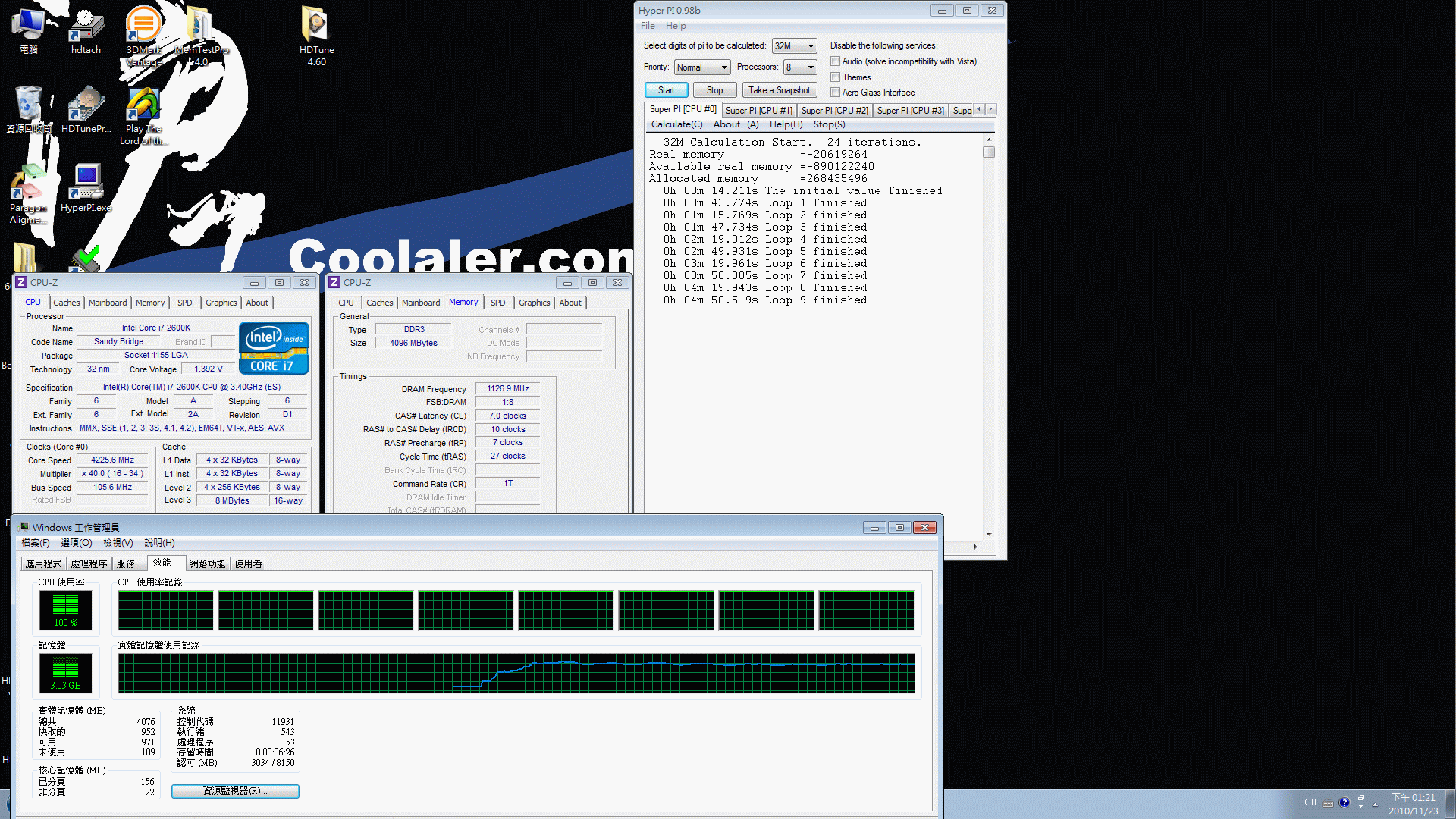Image resolution: width=1456 pixels, height=819 pixels.
Task: Click the CH language indicator in taskbar
Action: (x=1310, y=802)
